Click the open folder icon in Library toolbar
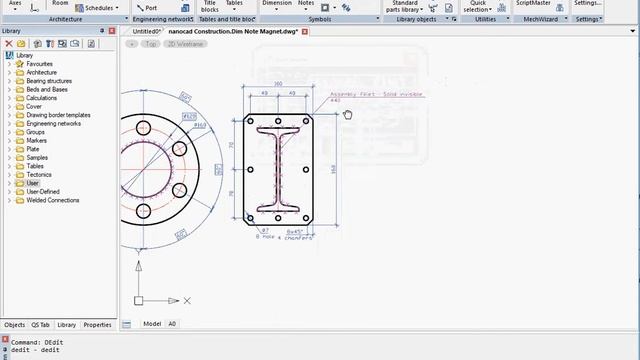Screen dimensions: 640x360 click(x=21, y=44)
